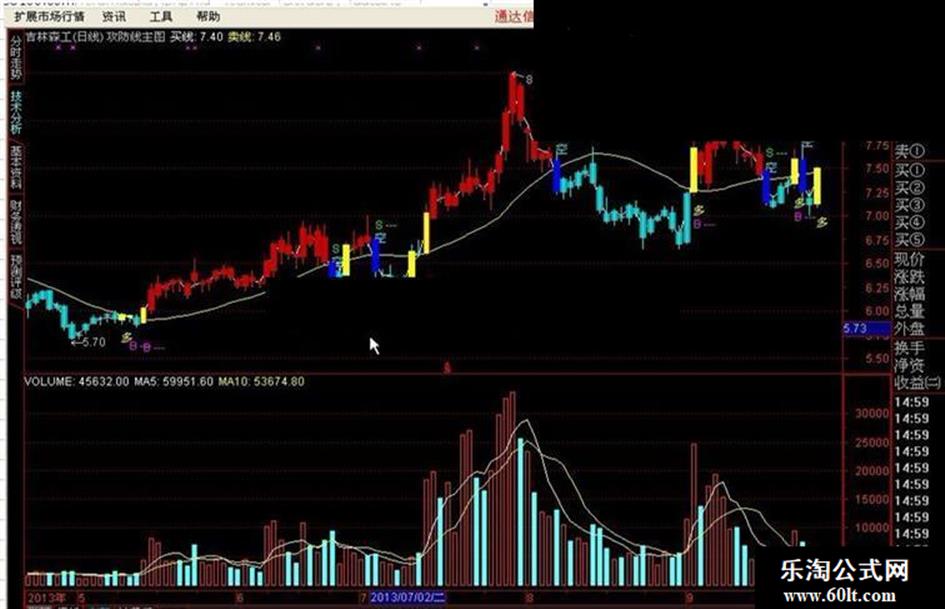Click the 买④ quote row
Screen dimensions: 945x609
point(909,223)
